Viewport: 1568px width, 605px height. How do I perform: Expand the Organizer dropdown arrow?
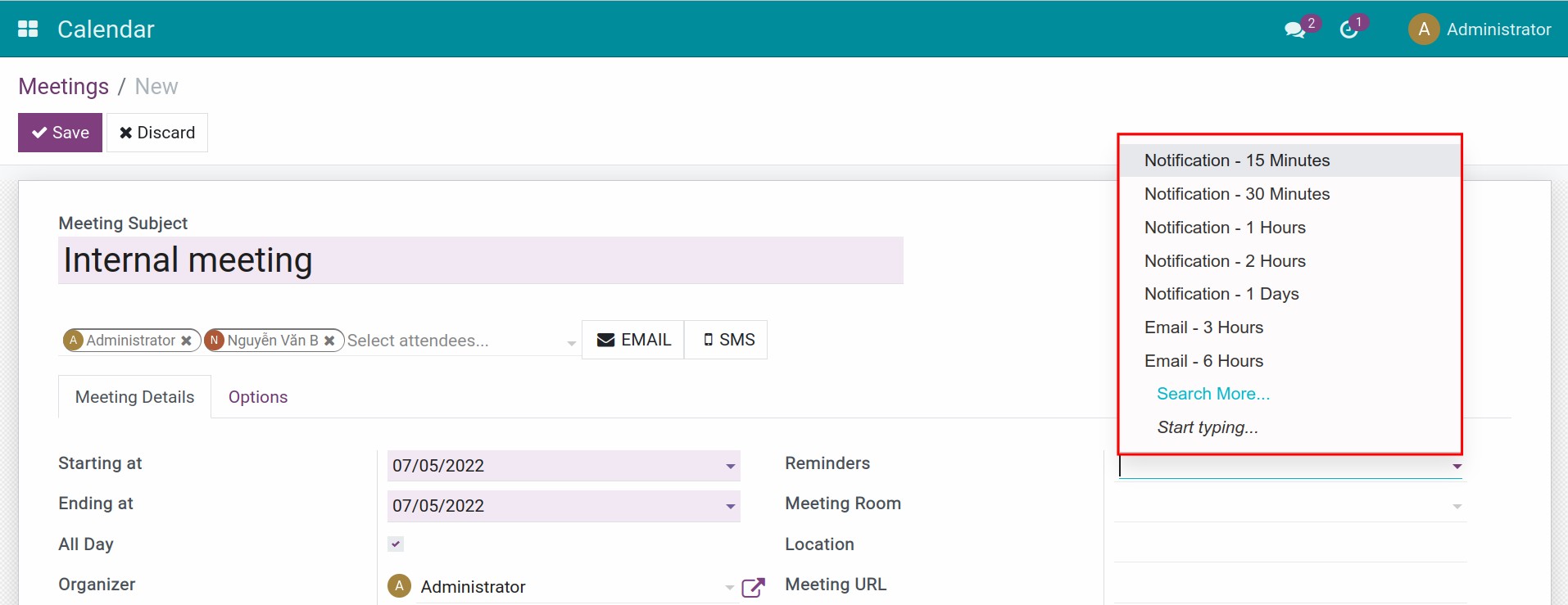point(729,588)
